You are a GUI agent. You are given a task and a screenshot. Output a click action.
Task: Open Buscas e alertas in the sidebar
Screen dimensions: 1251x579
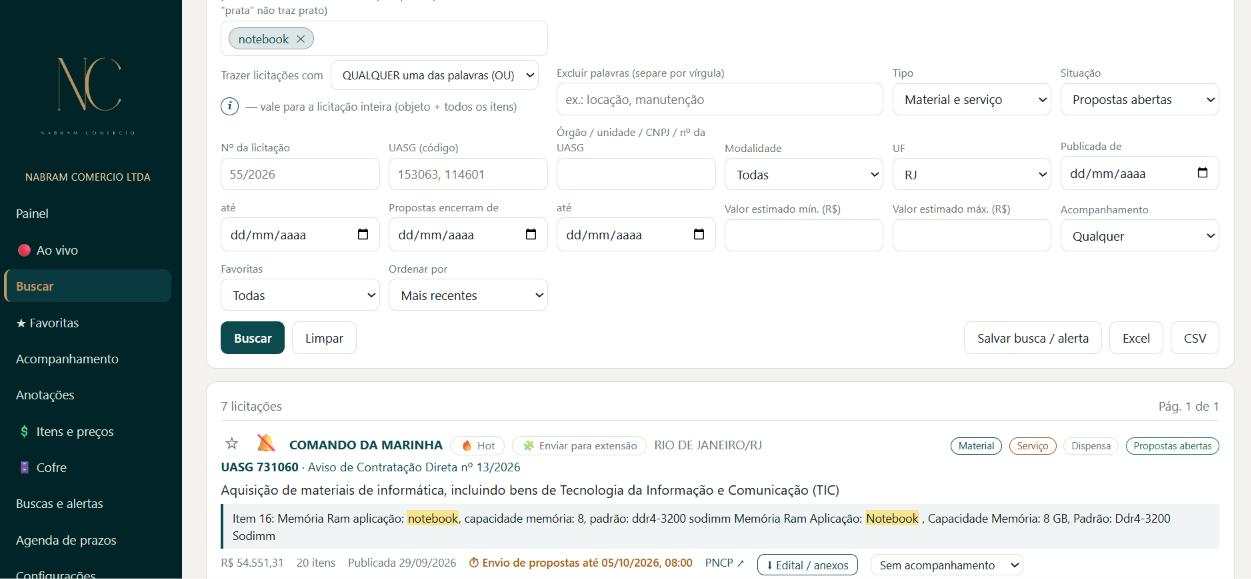59,504
